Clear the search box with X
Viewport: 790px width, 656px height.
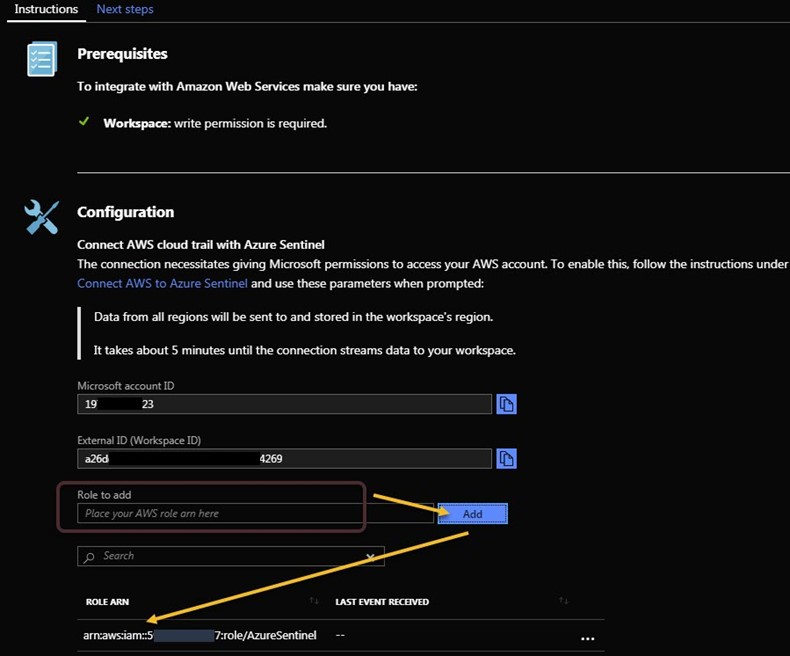[371, 557]
